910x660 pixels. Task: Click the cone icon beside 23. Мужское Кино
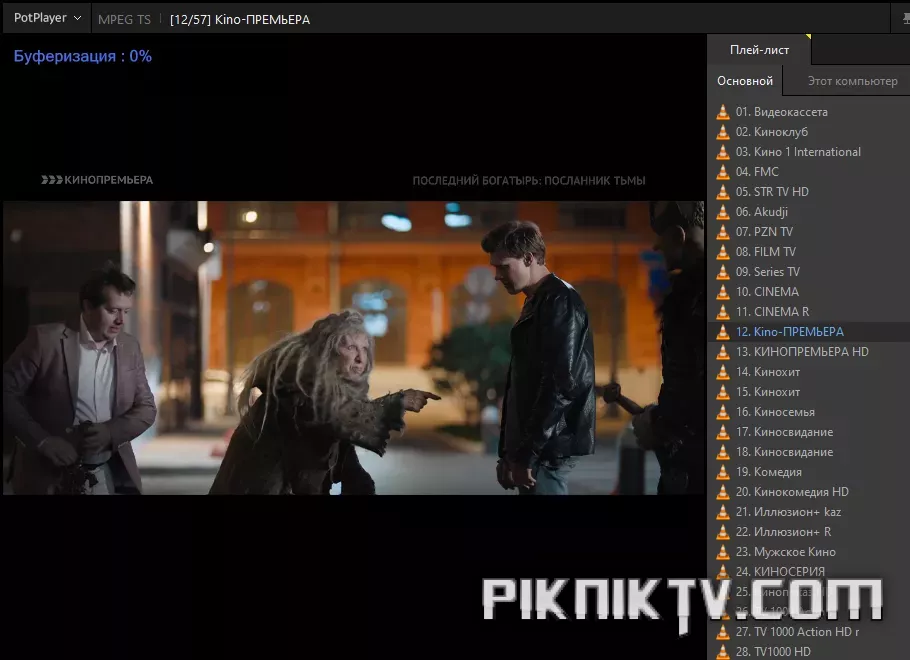pos(723,552)
